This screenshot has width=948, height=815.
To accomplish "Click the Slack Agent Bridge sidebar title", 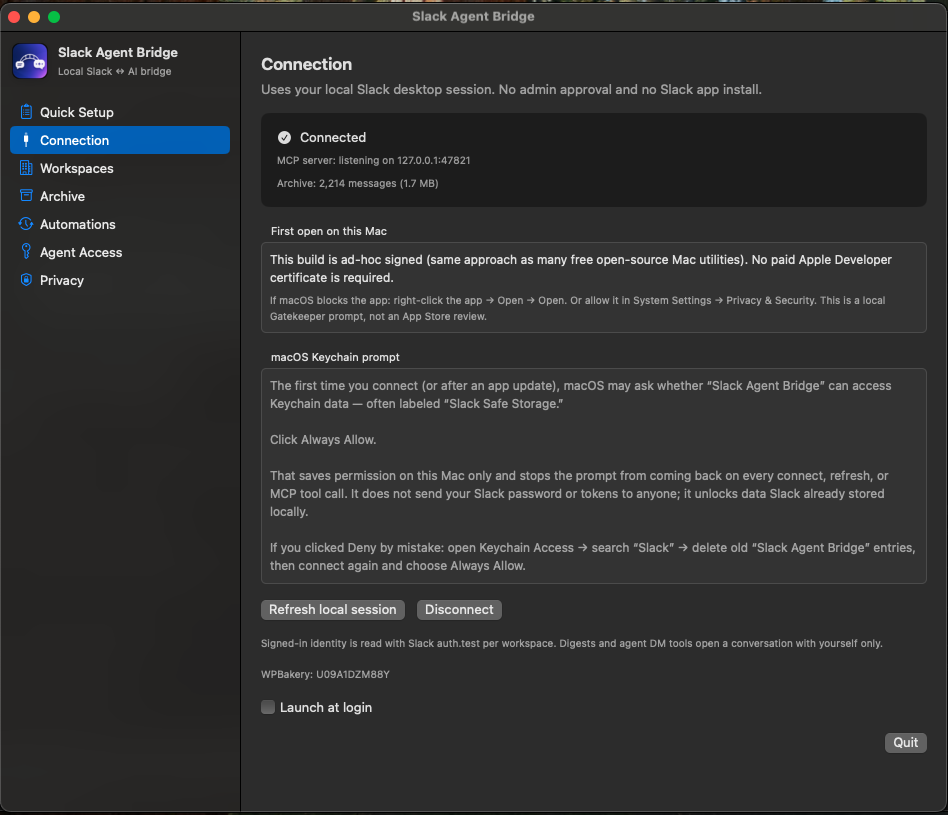I will click(118, 52).
